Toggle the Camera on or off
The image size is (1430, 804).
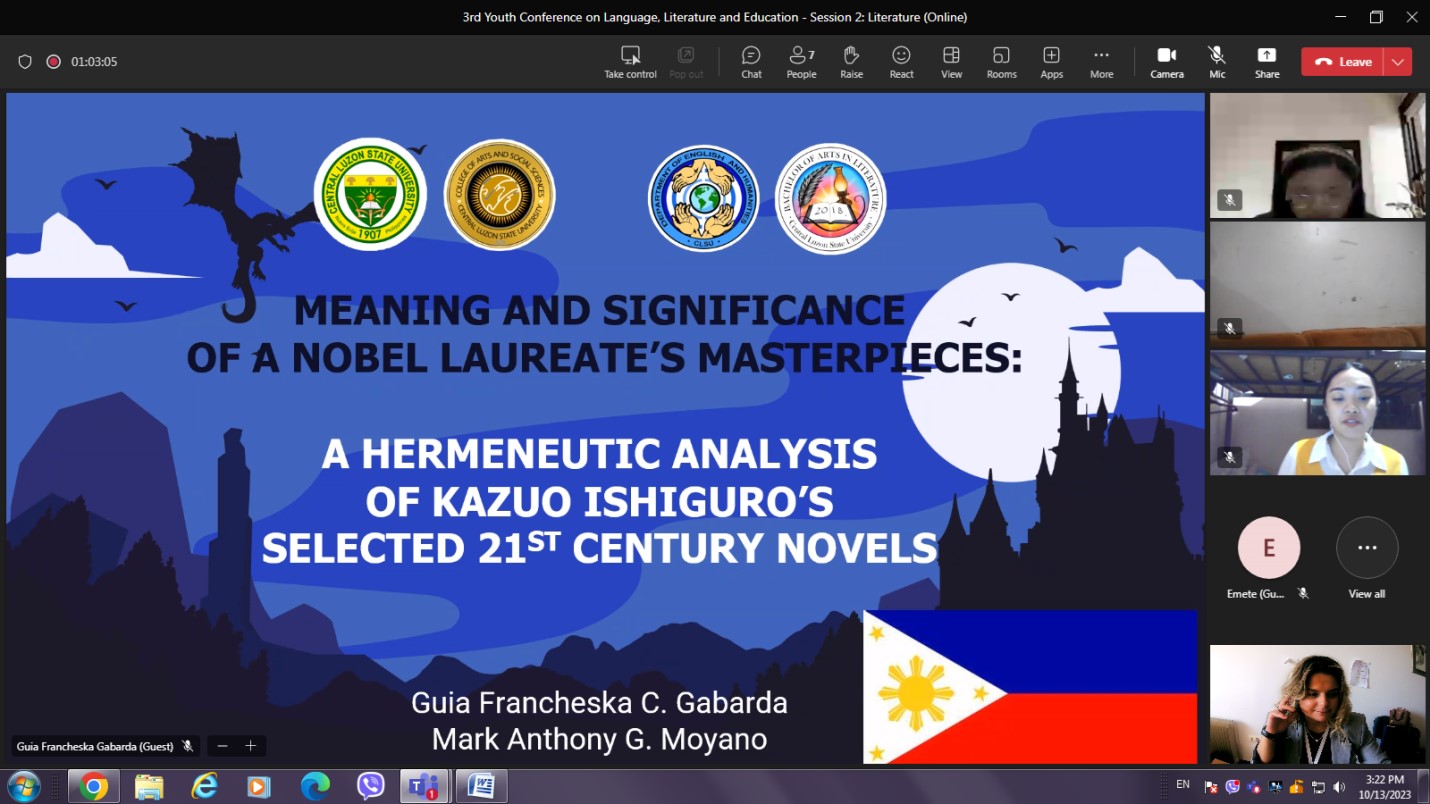(1166, 62)
